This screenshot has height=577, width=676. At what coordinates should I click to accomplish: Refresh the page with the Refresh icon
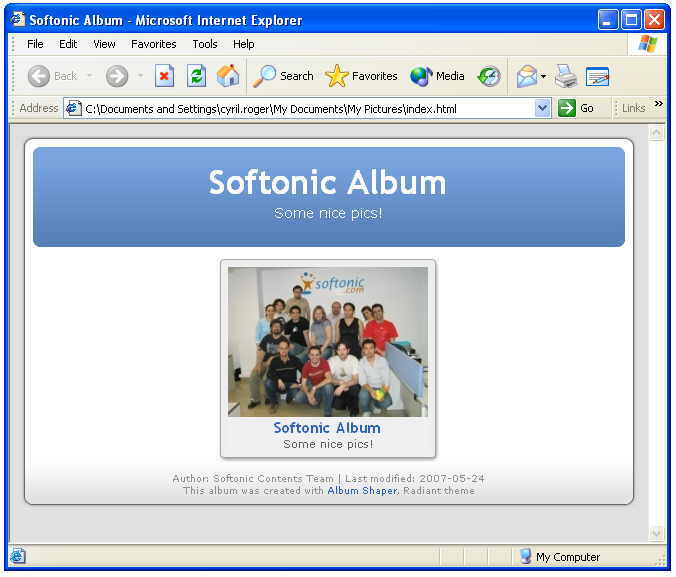pos(197,76)
